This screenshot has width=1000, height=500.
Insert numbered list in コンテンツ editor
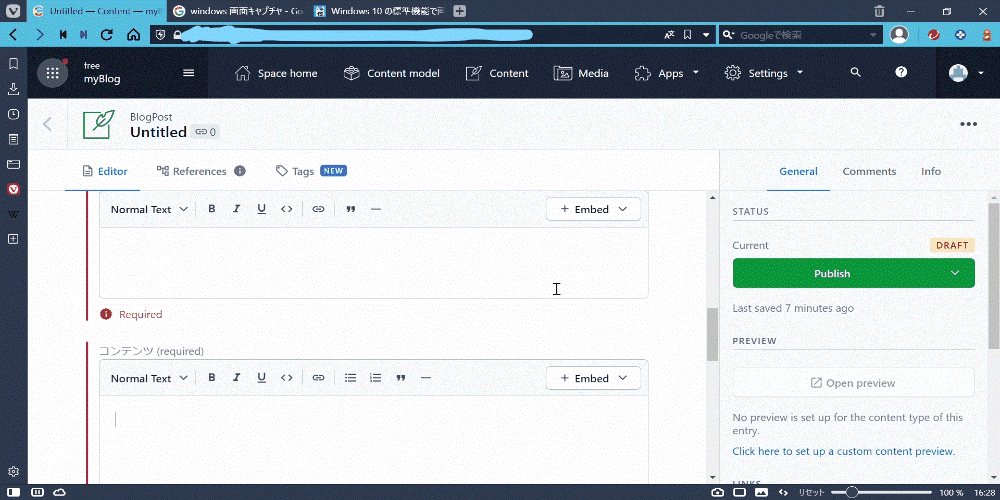(x=376, y=378)
